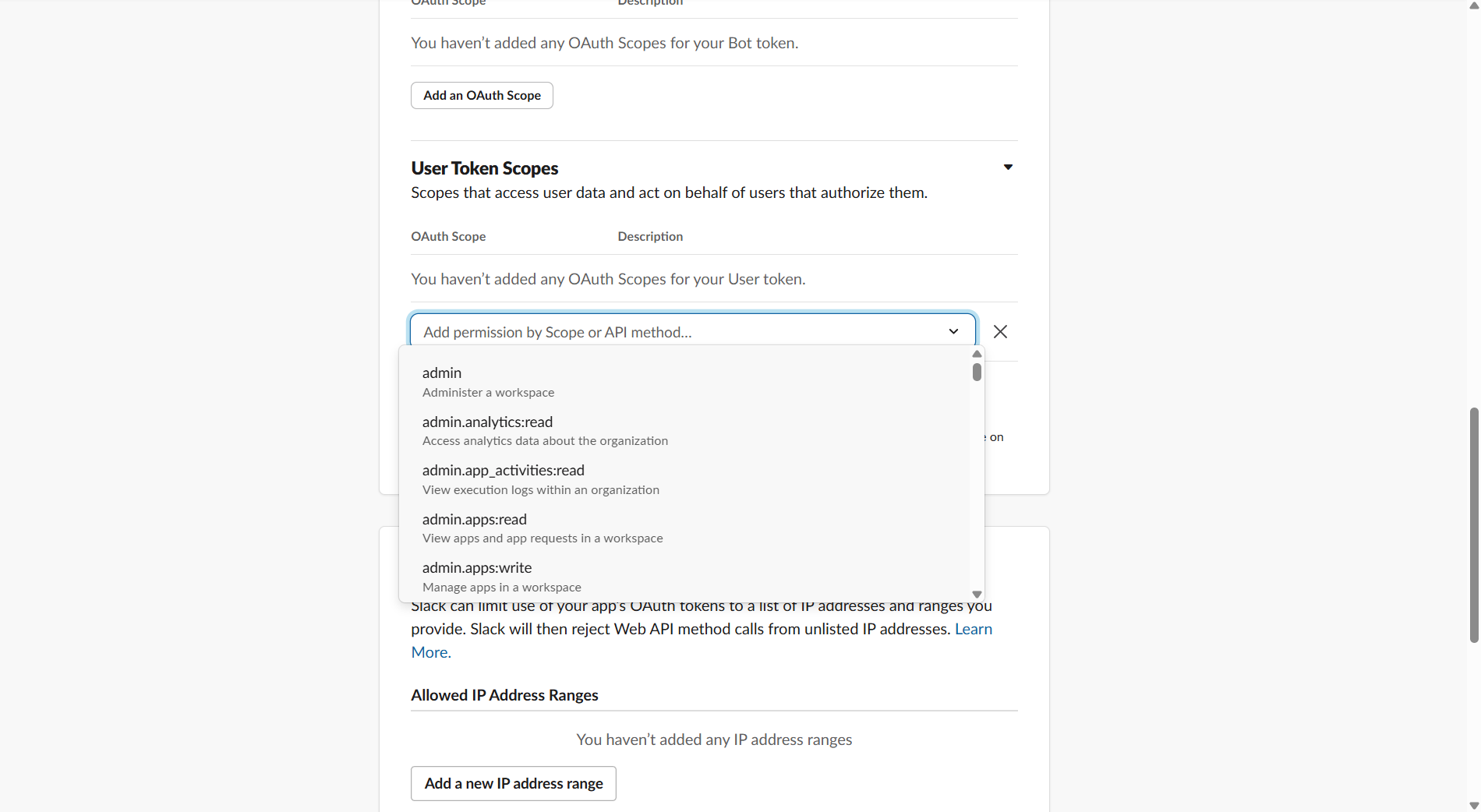Click the scroll-up arrow inside the scope dropdown

(x=976, y=355)
